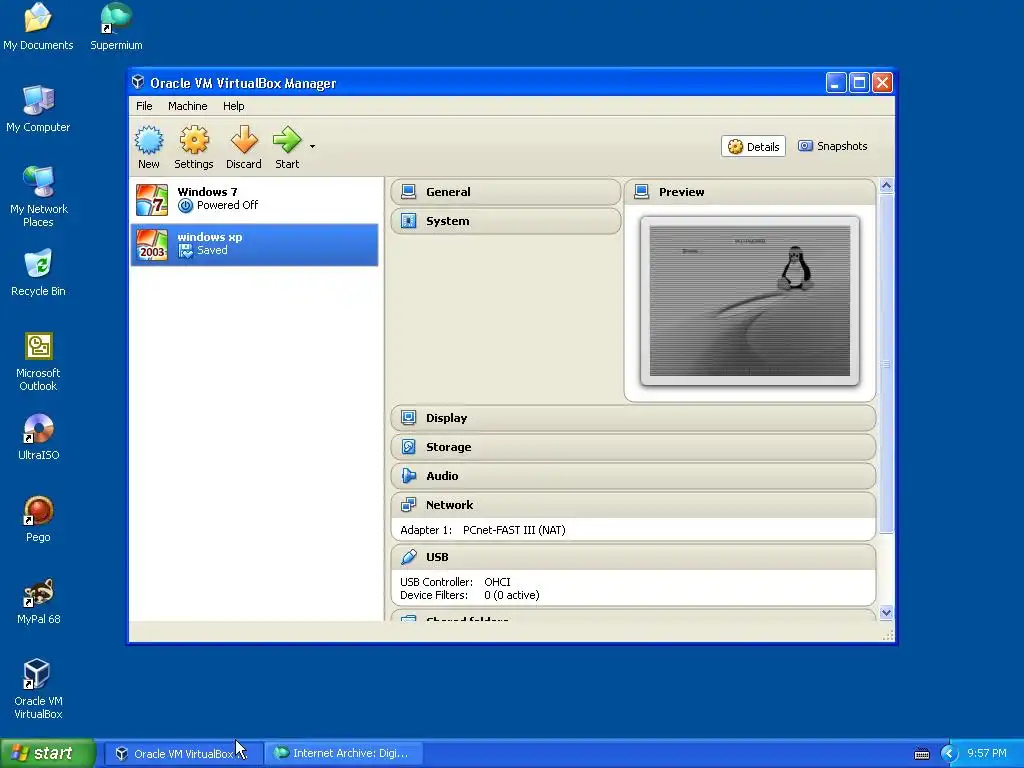Click the Audio speaker icon
The image size is (1024, 768).
coord(409,475)
